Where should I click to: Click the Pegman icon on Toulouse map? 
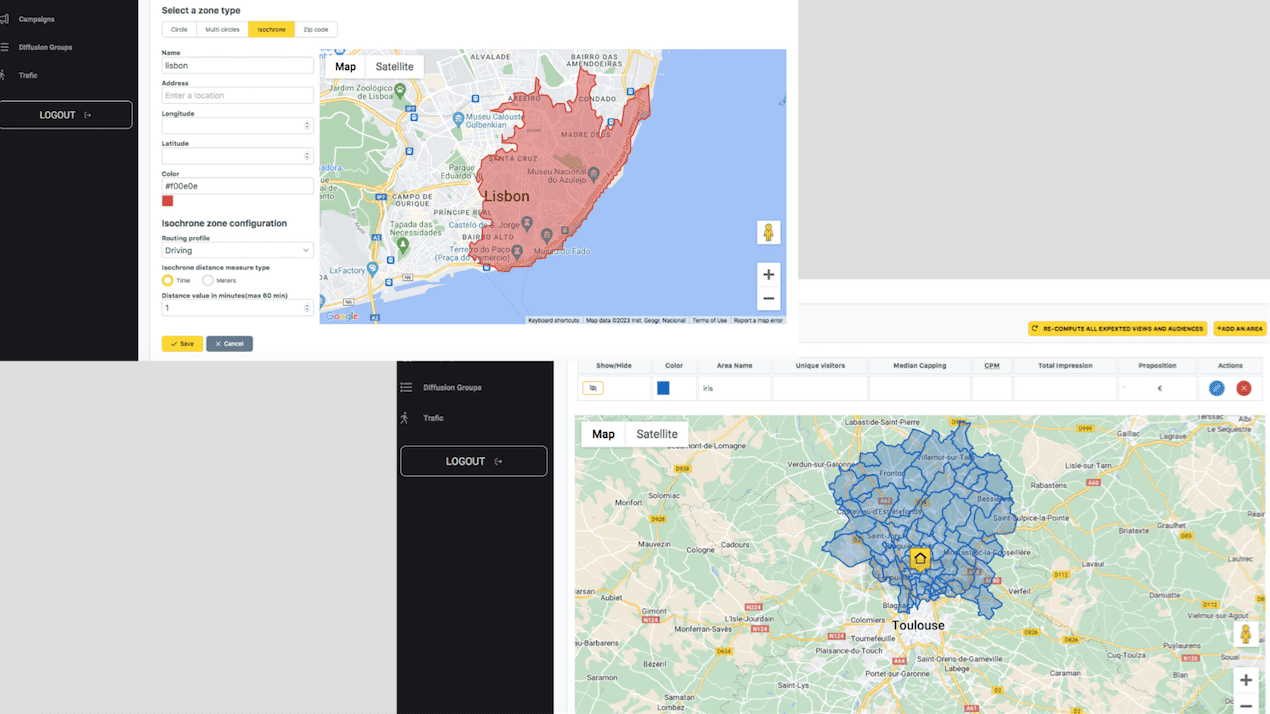pyautogui.click(x=1246, y=634)
